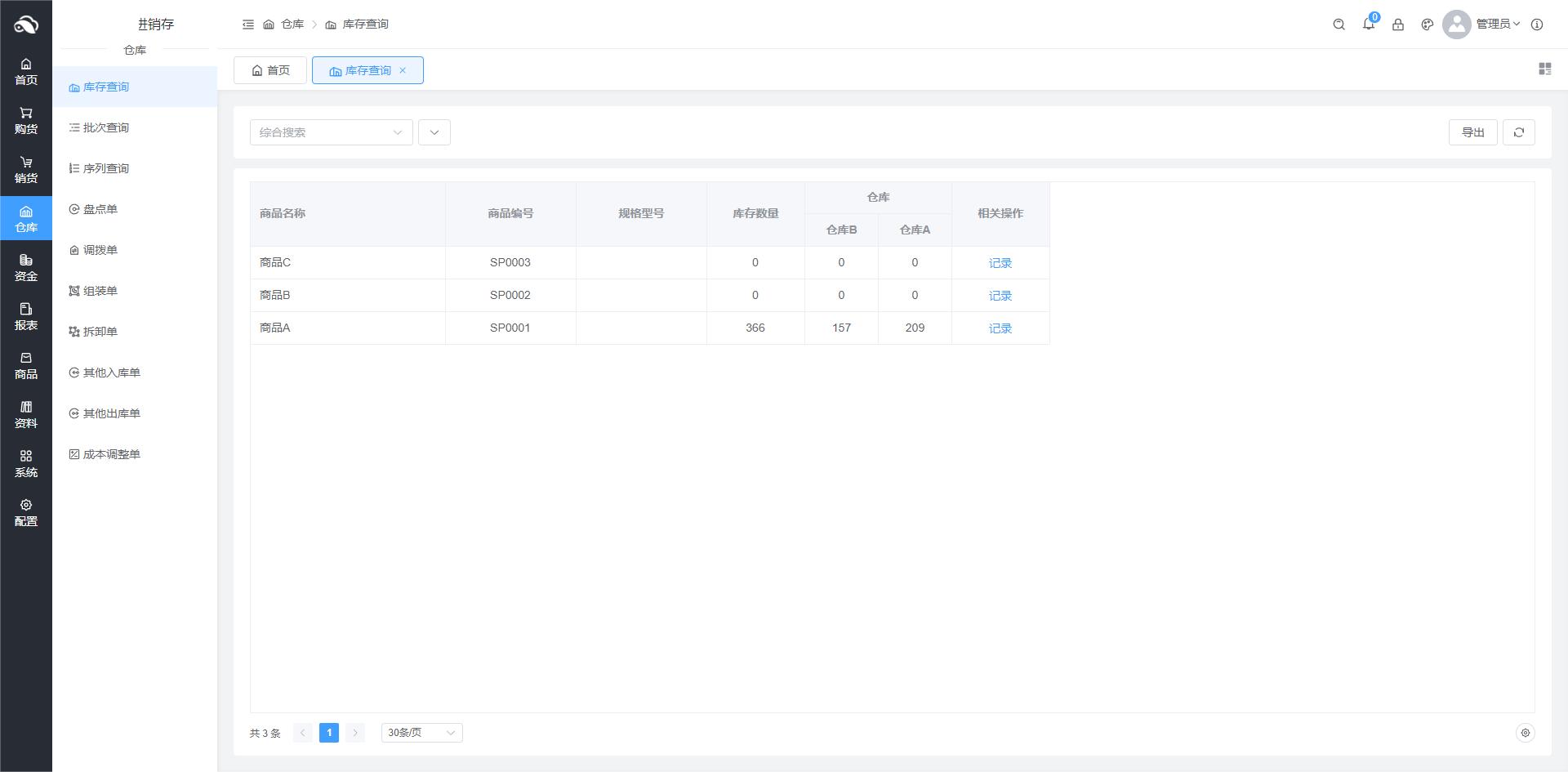The height and width of the screenshot is (772, 1568).
Task: Go to 销货 module in left navigation
Action: (26, 169)
